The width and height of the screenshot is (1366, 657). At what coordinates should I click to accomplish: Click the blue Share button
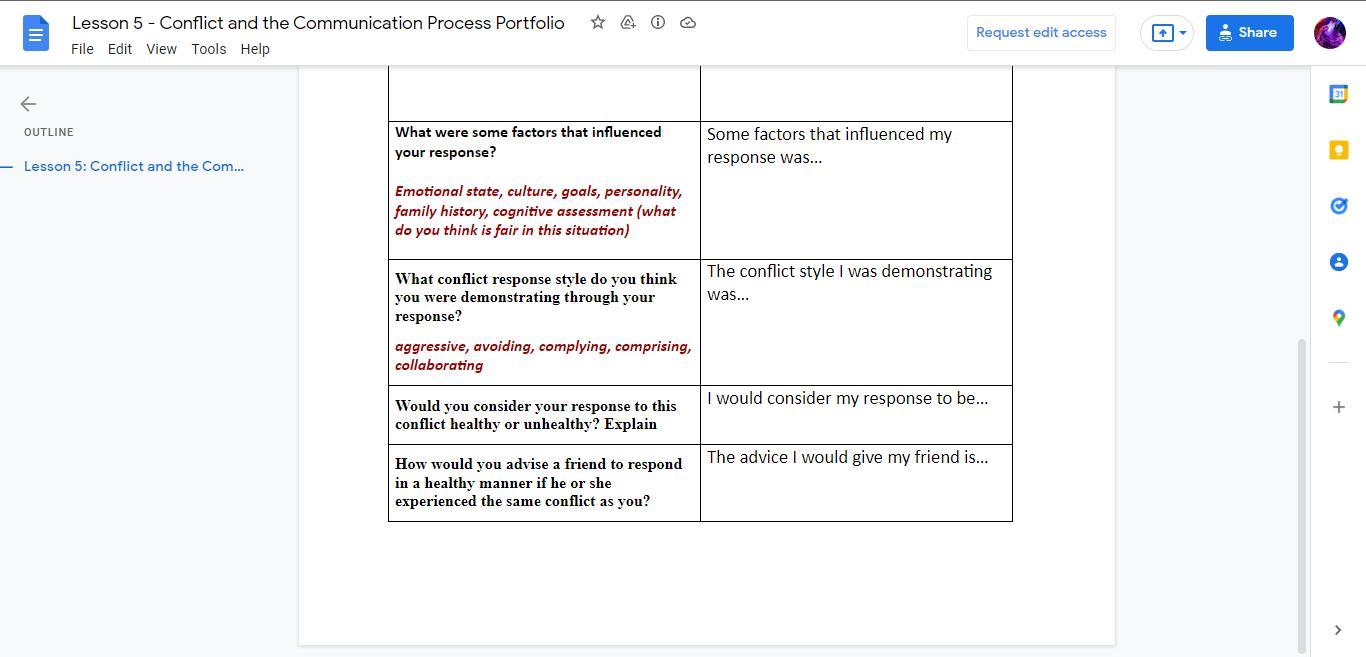1249,33
